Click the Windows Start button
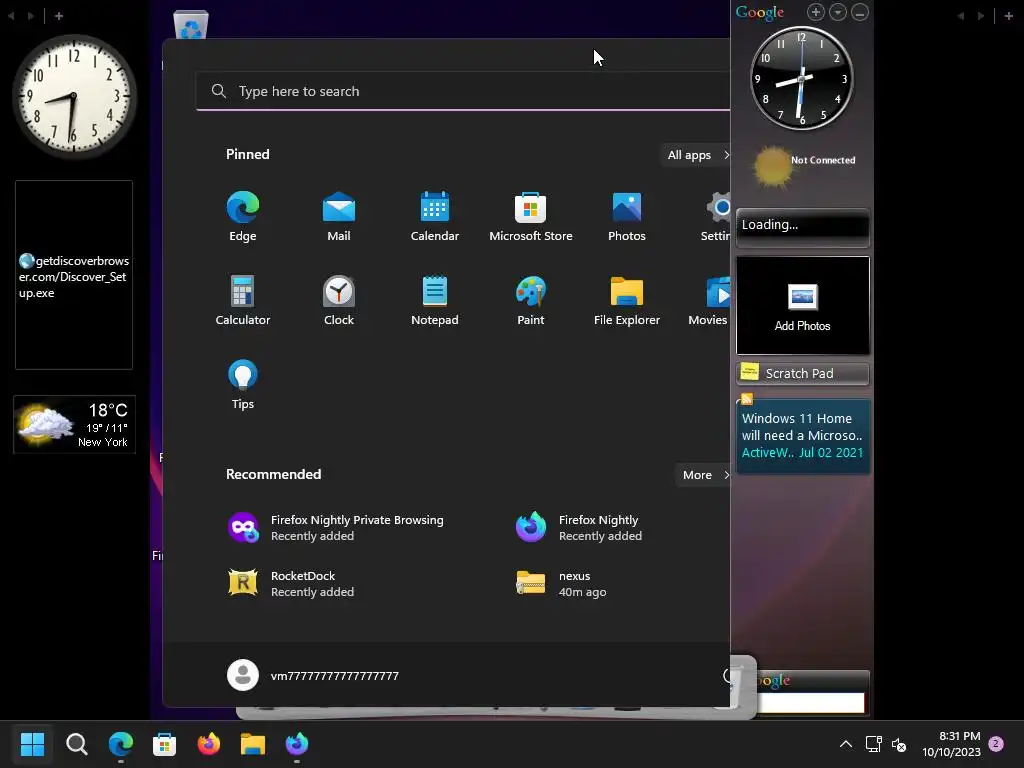 point(32,743)
